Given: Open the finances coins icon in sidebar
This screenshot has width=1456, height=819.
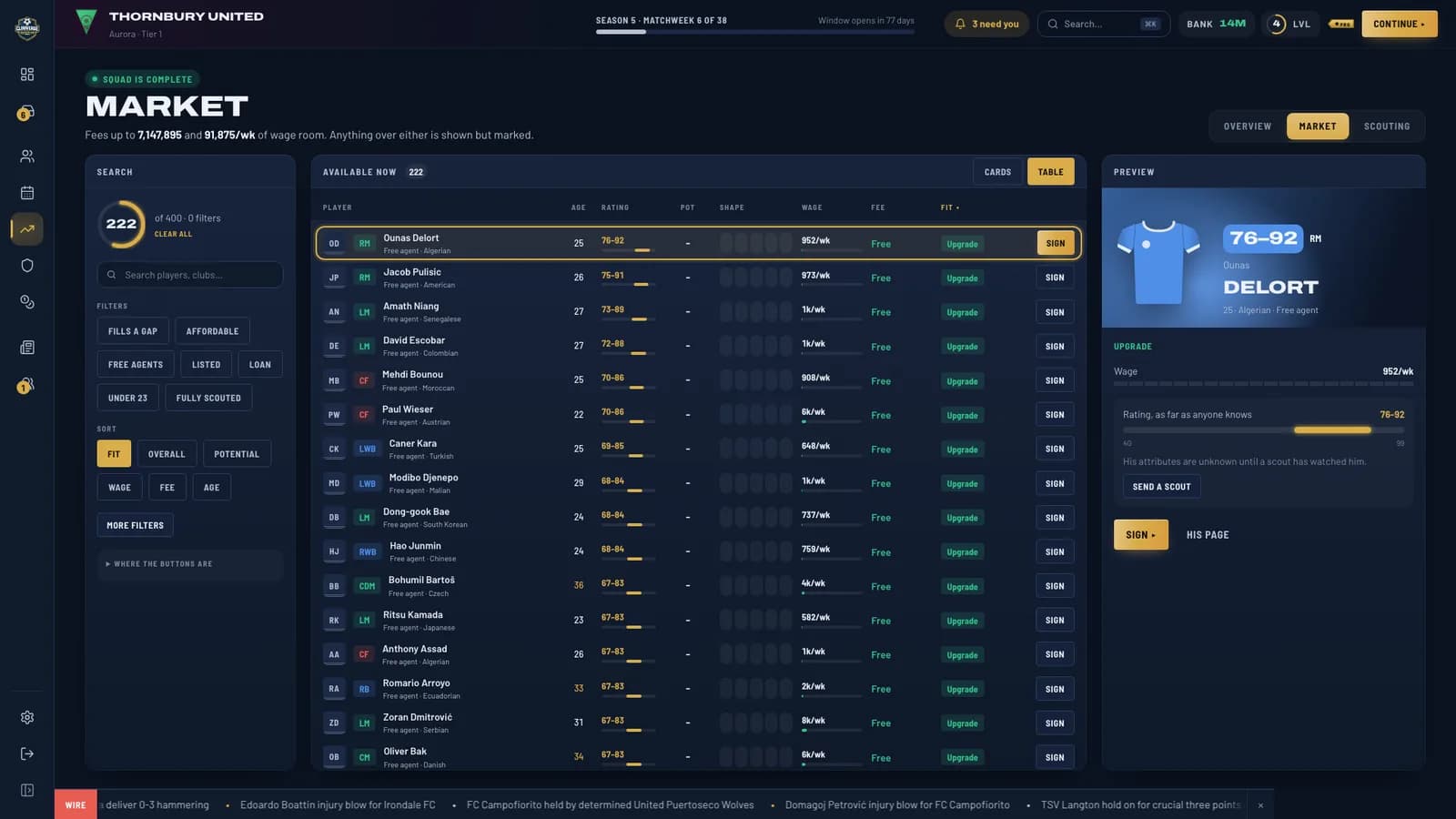Looking at the screenshot, I should 27,302.
